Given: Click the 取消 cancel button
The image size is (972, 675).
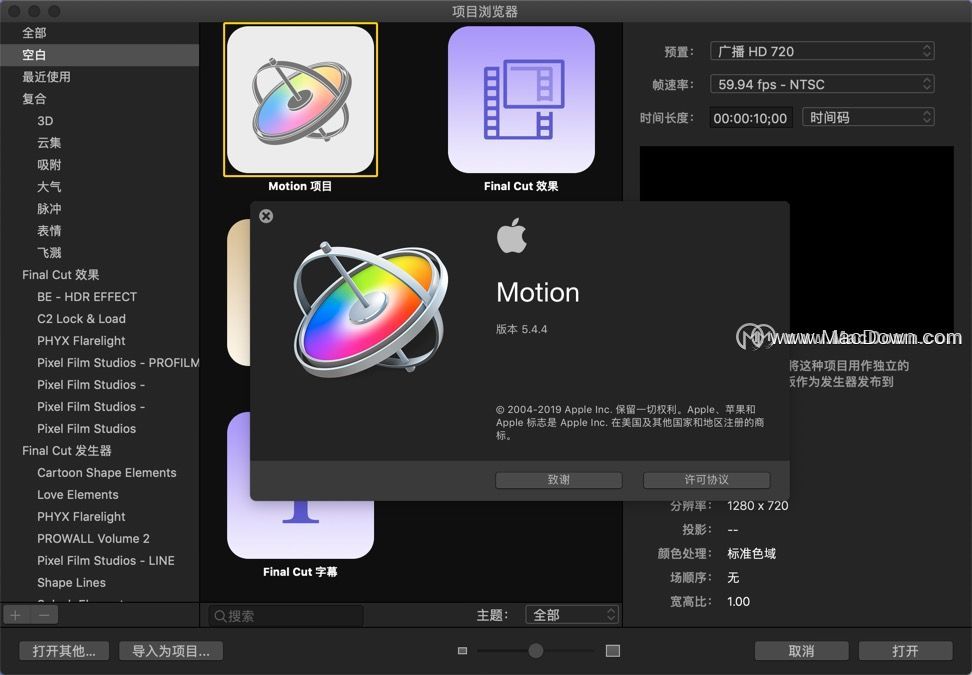Looking at the screenshot, I should 802,651.
